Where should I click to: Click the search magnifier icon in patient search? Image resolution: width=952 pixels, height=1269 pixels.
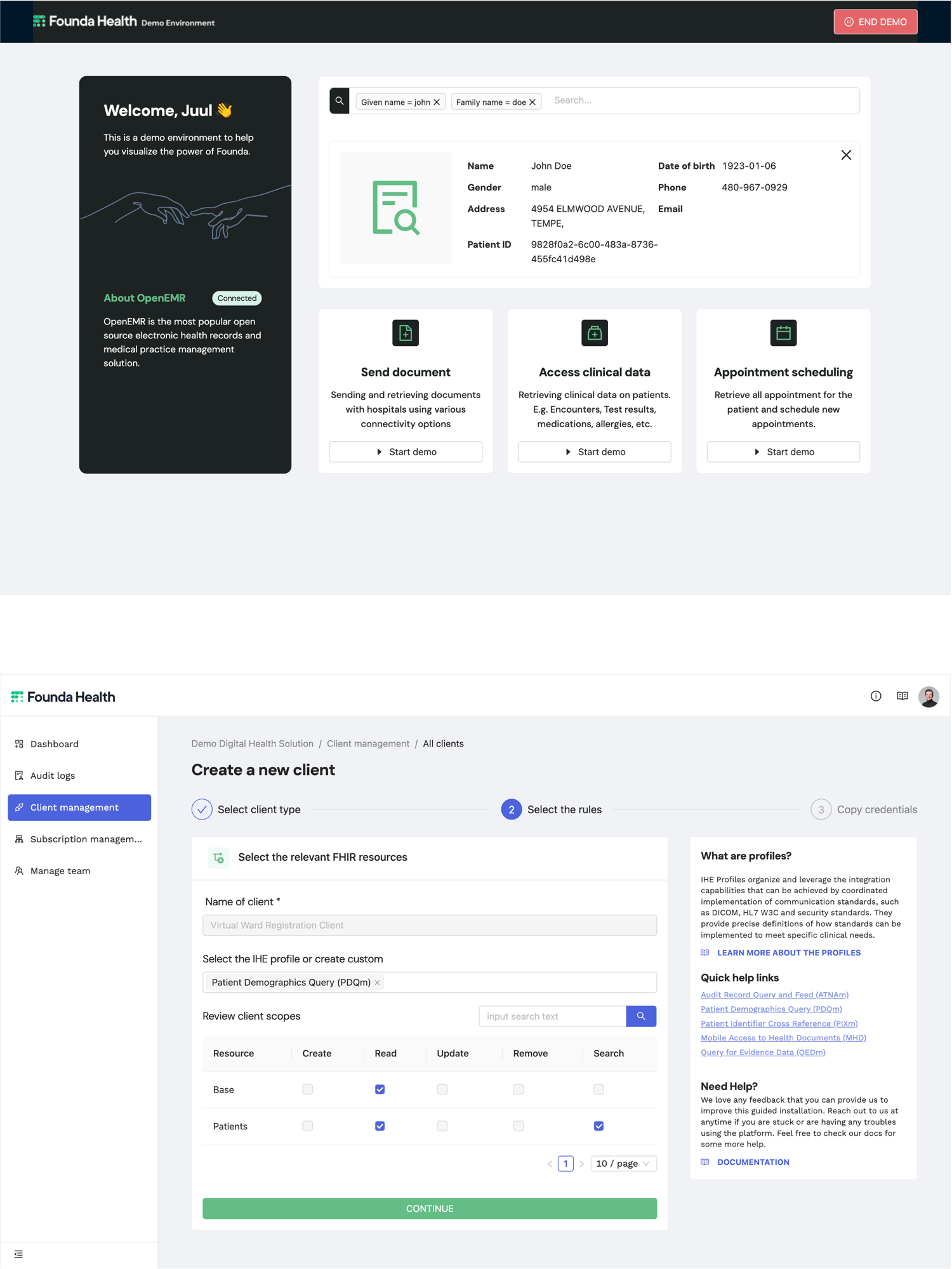tap(340, 101)
